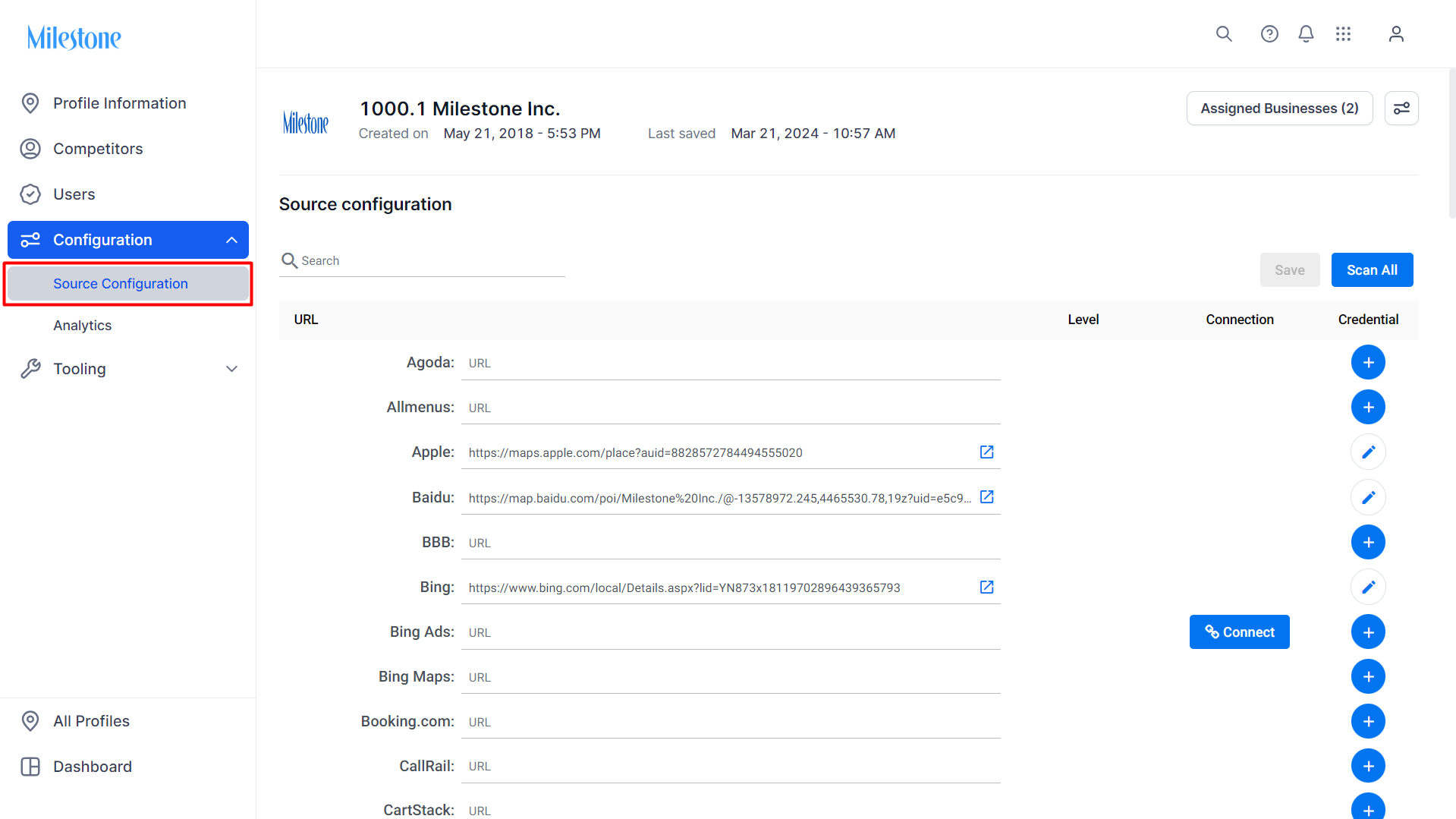Add credential for CallRail
The image size is (1456, 819).
click(x=1368, y=766)
